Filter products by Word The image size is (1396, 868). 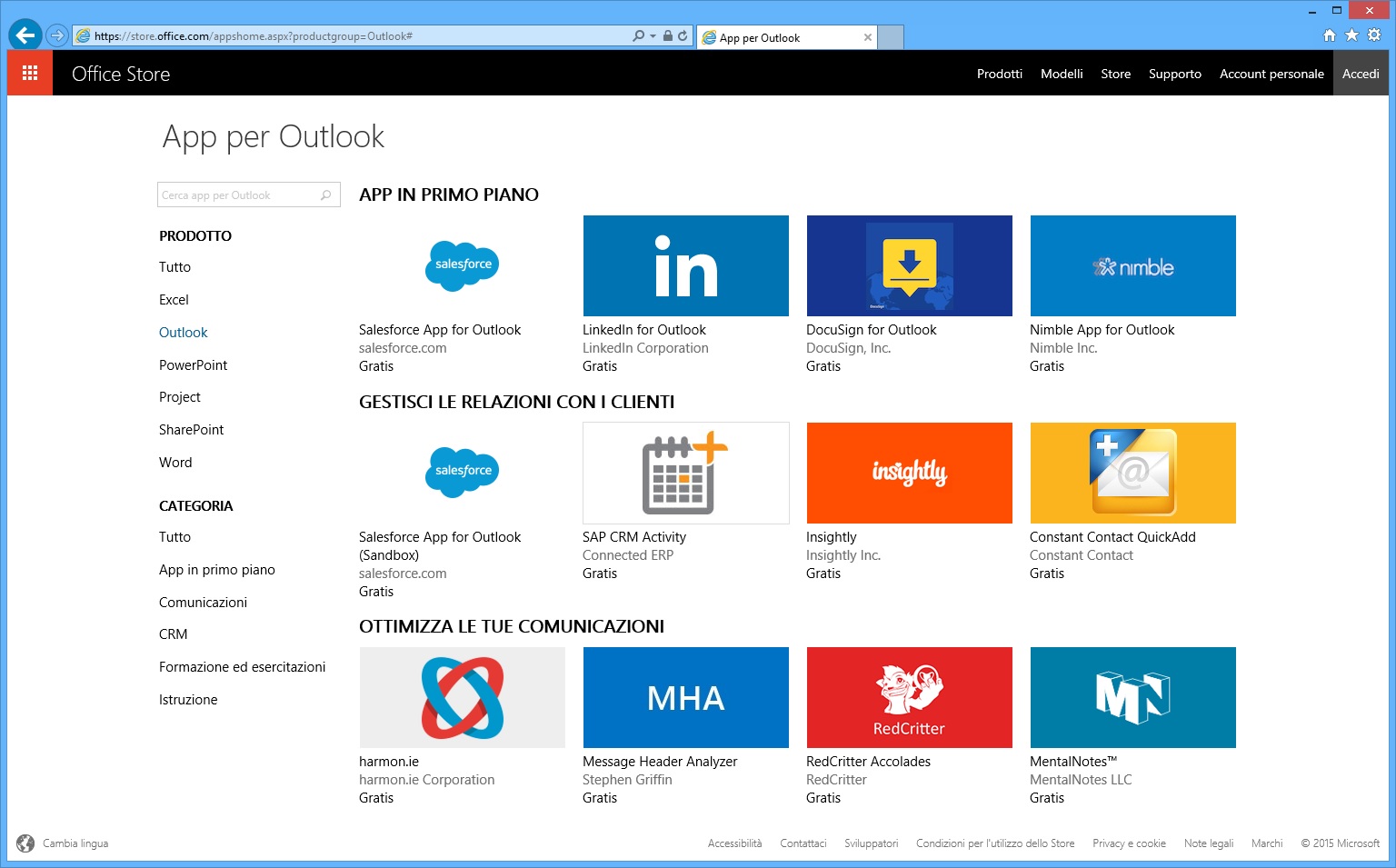(x=175, y=463)
